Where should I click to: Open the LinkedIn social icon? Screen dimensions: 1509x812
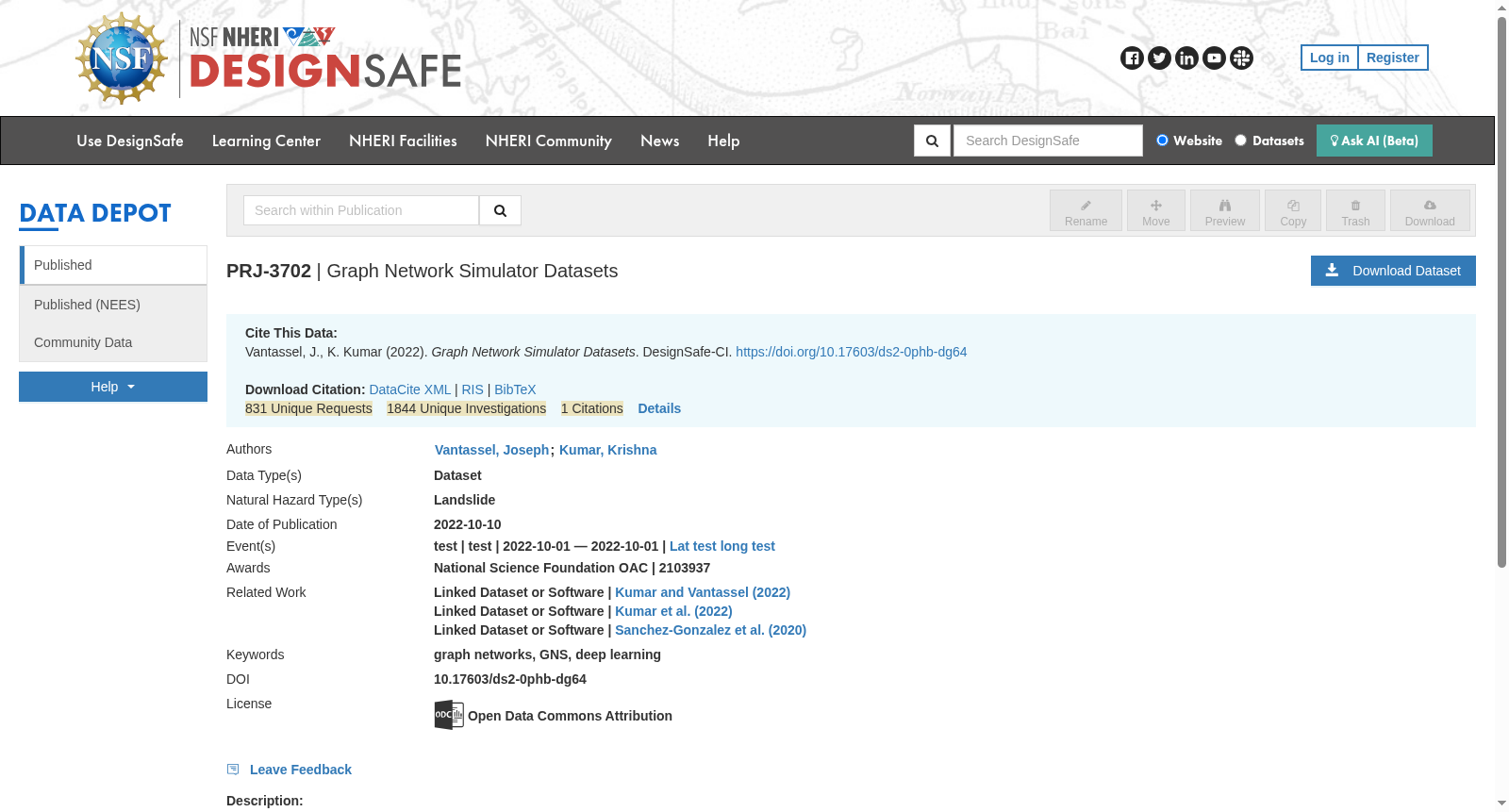coord(1186,58)
